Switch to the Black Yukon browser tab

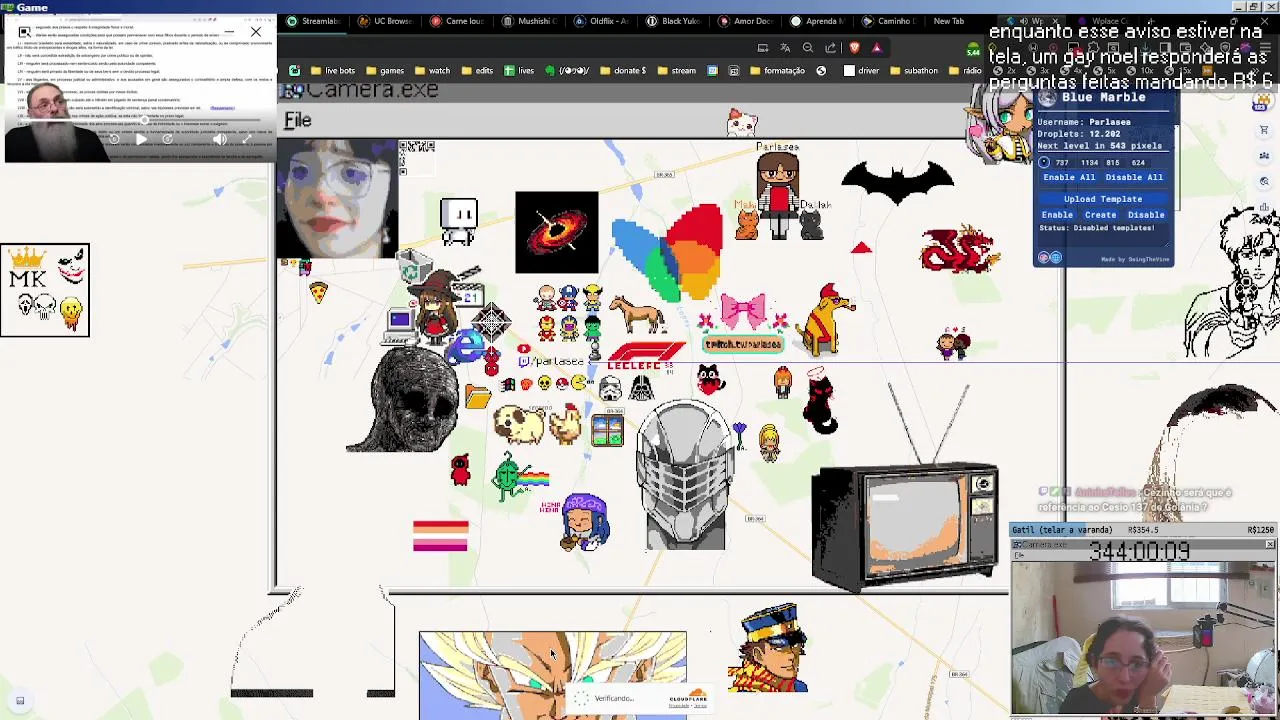click(x=674, y=21)
